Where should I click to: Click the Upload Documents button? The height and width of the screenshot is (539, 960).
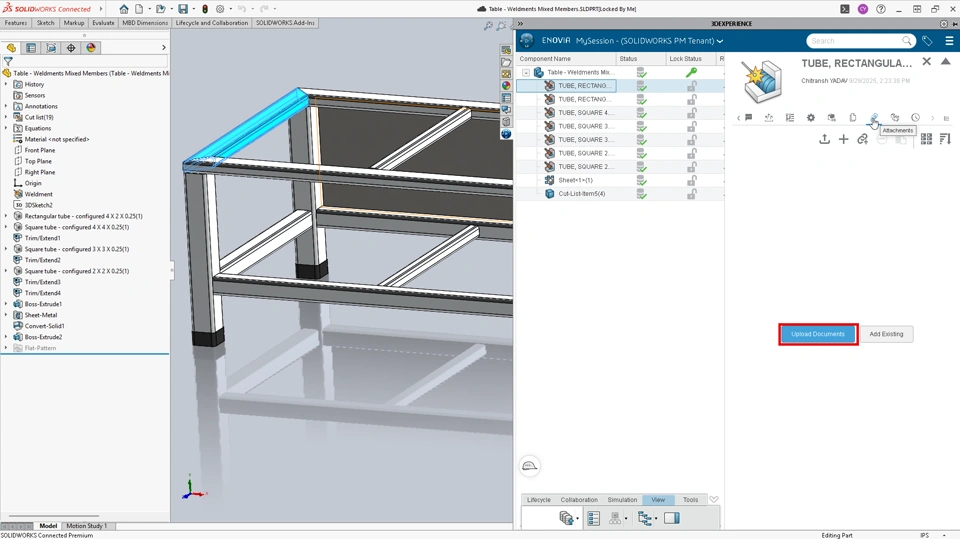(818, 334)
